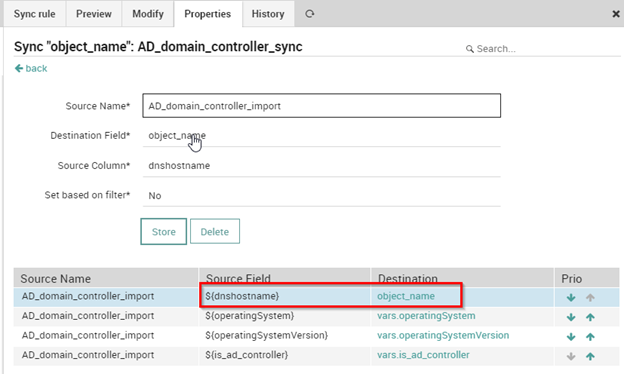This screenshot has width=624, height=374.
Task: Switch to the History tab
Action: (x=268, y=14)
